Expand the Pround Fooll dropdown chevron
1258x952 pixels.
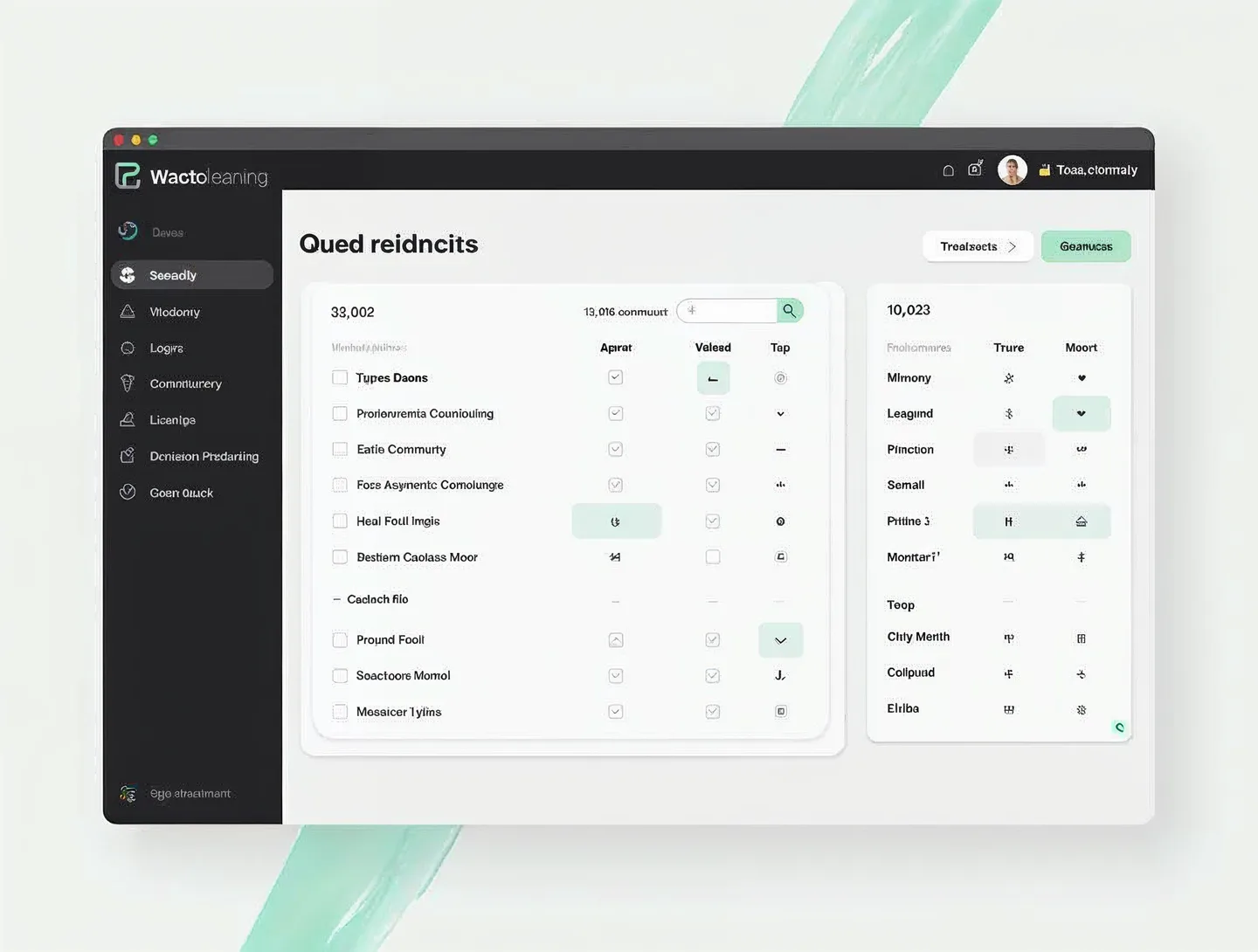coord(780,640)
